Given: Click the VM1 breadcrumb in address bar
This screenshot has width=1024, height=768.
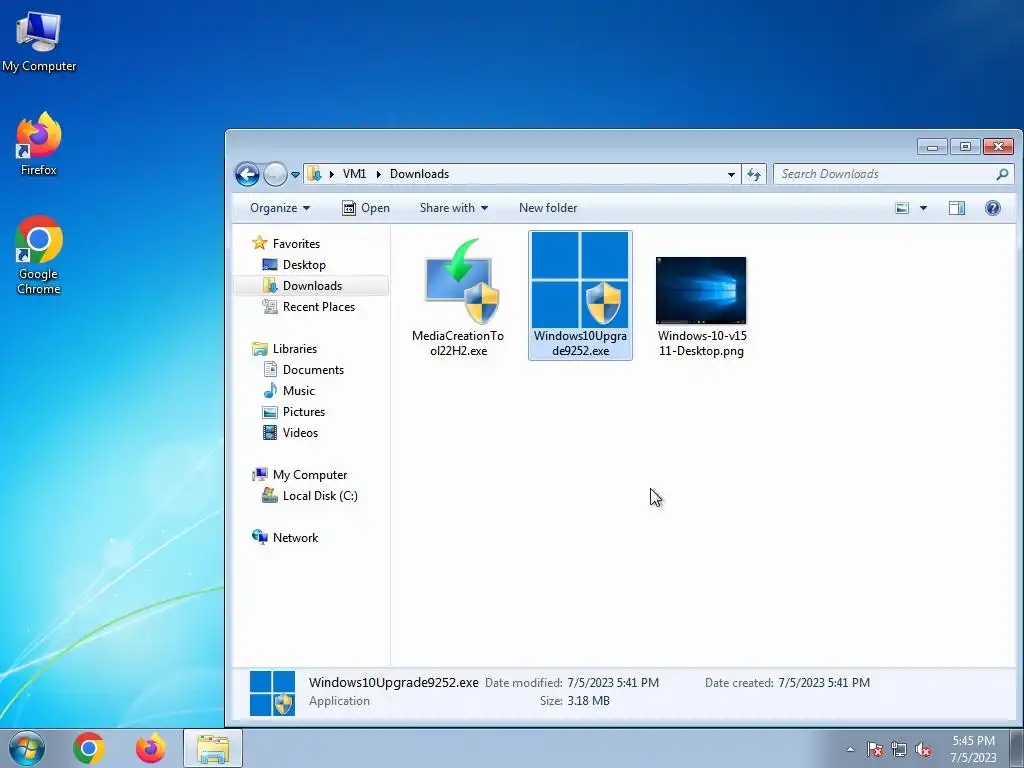Looking at the screenshot, I should (x=354, y=174).
